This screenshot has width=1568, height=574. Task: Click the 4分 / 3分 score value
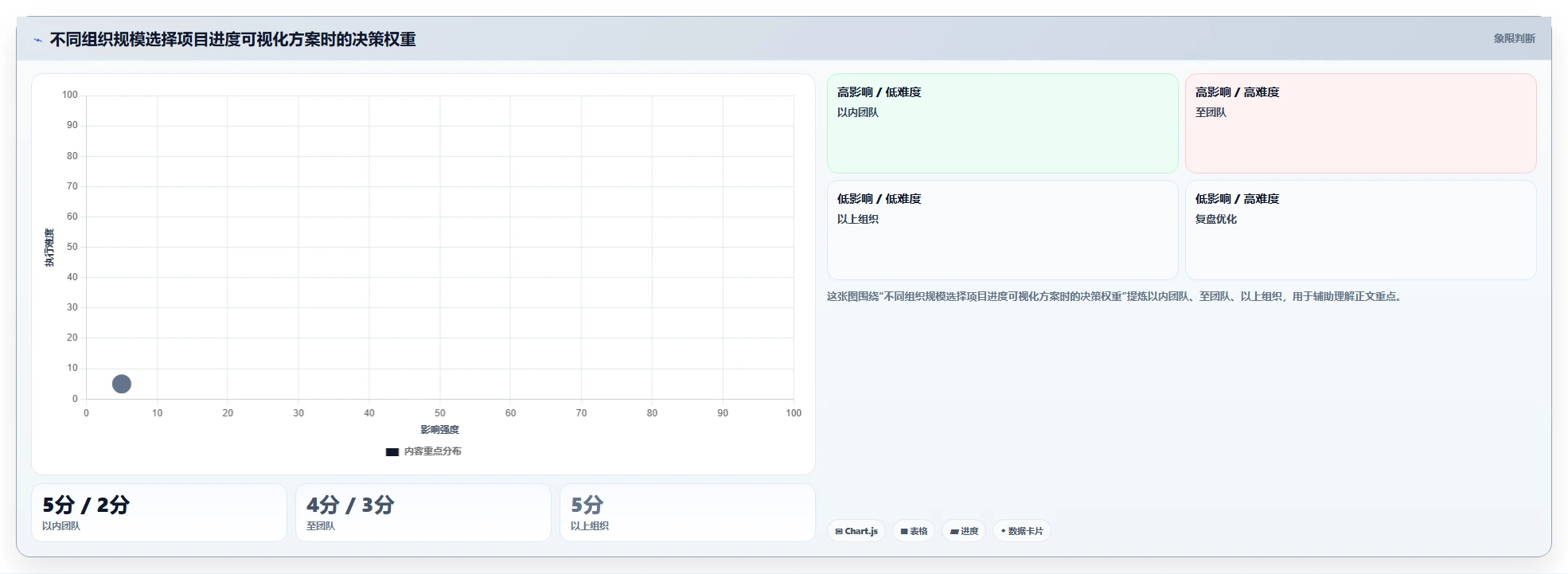(x=350, y=505)
